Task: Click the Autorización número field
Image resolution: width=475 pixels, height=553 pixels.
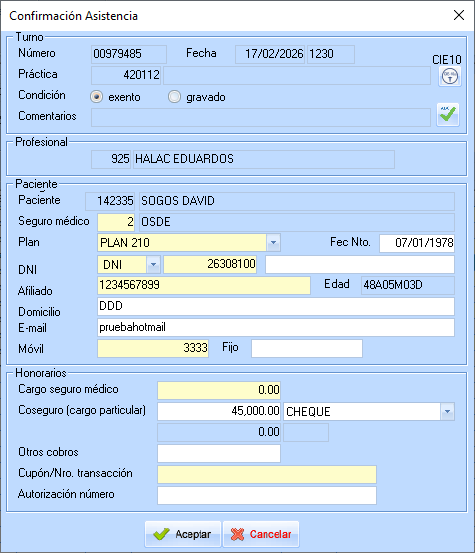Action: pos(267,496)
